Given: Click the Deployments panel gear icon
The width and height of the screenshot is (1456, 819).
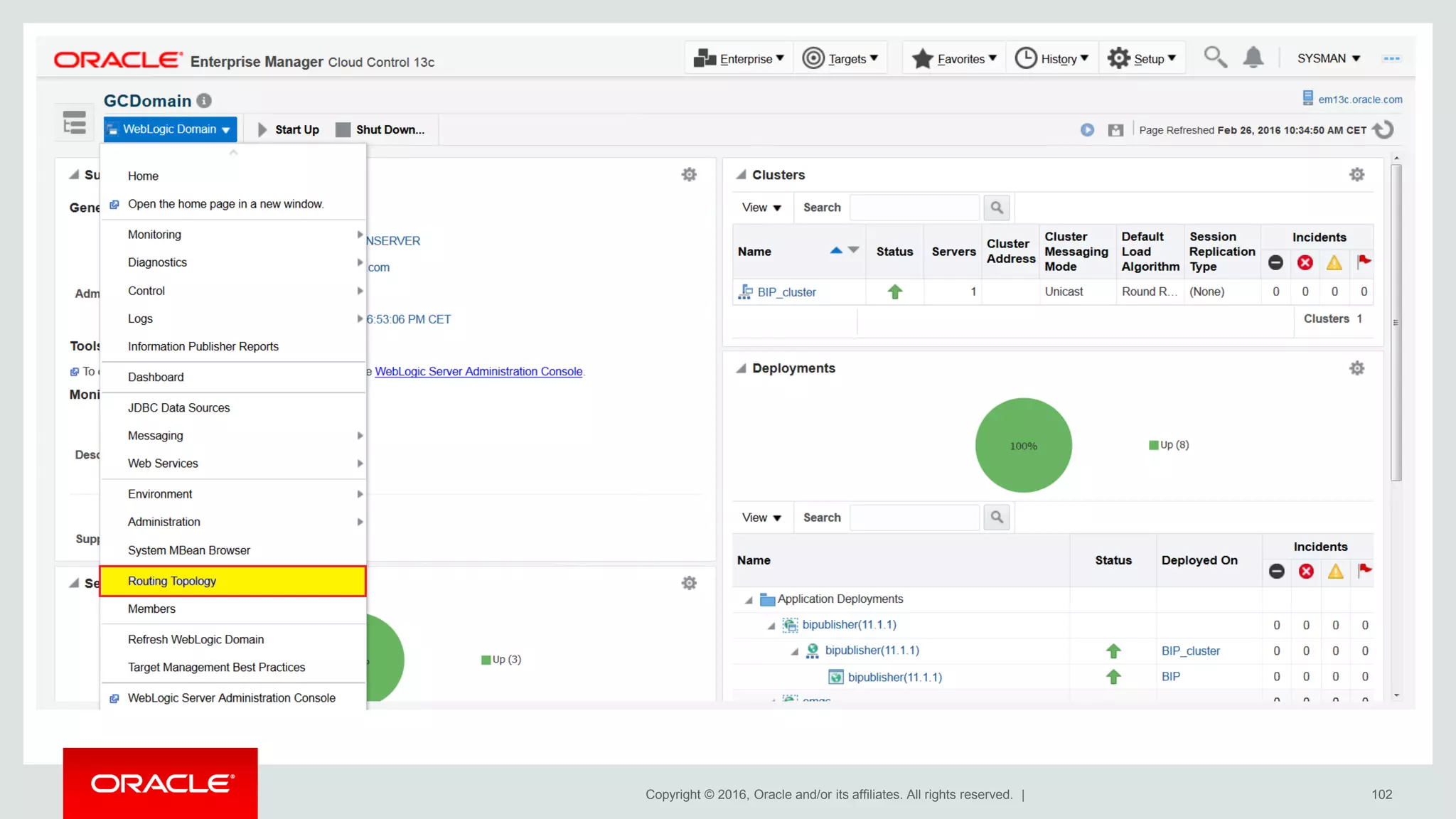Looking at the screenshot, I should coord(1356,368).
